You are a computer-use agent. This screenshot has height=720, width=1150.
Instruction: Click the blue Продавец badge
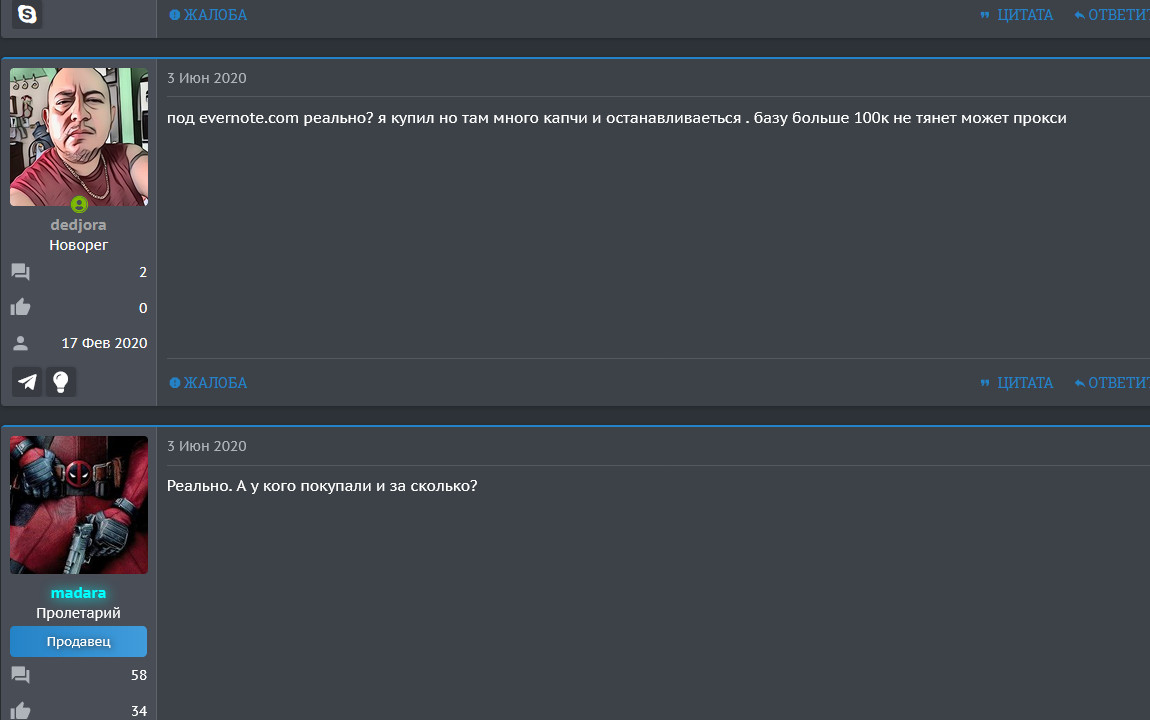pos(78,641)
